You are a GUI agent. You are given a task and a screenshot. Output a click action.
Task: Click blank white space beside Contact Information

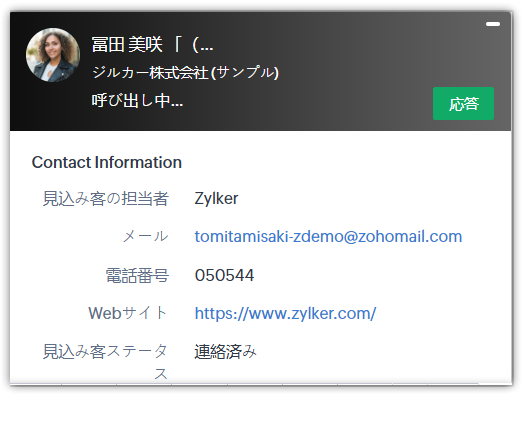point(334,162)
